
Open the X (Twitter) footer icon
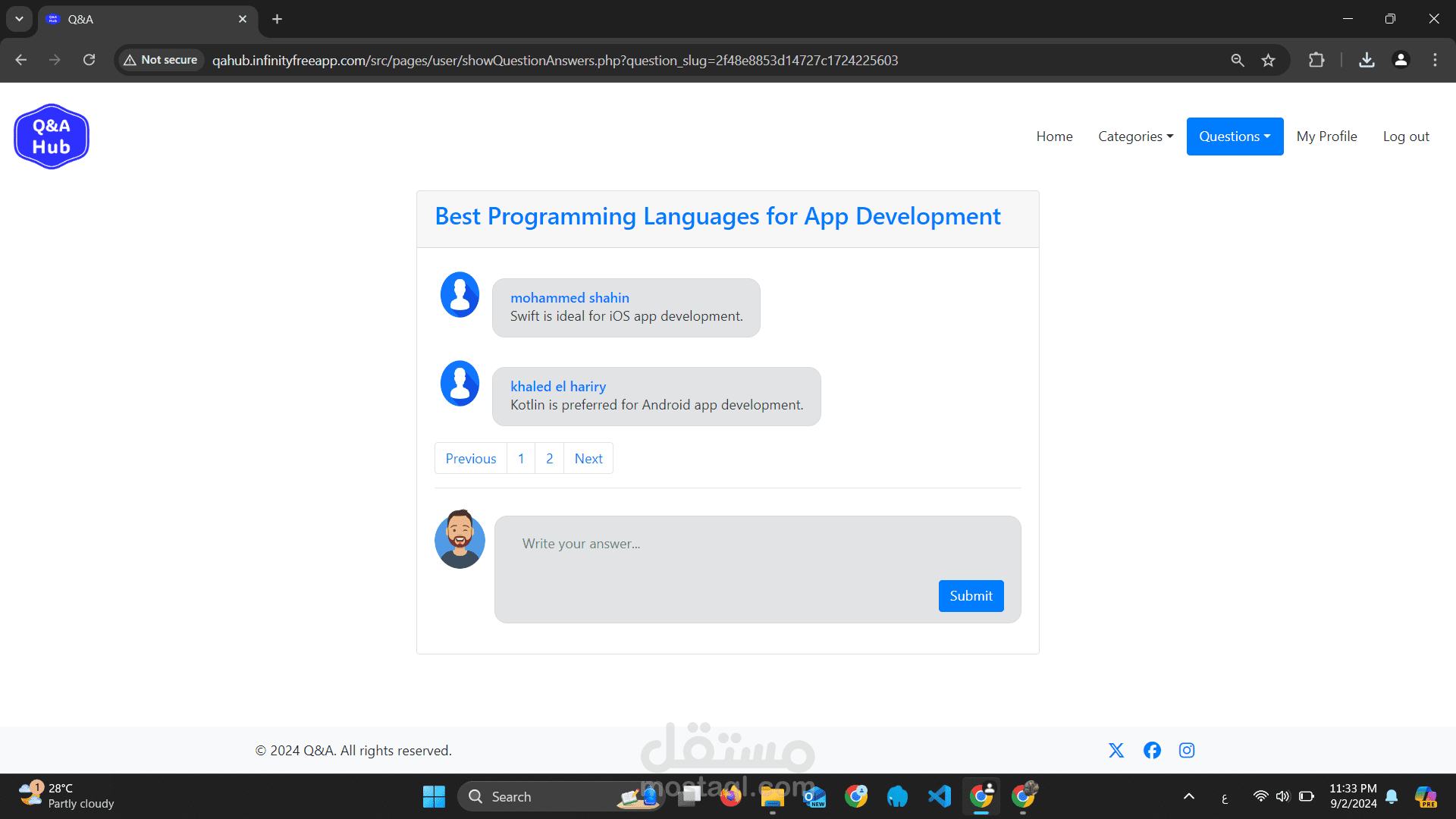coord(1116,750)
